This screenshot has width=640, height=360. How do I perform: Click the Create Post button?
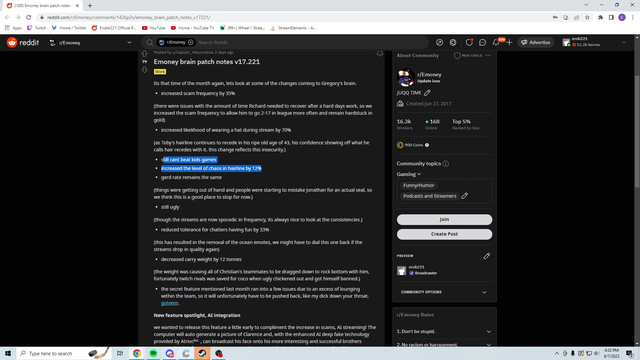click(x=444, y=234)
